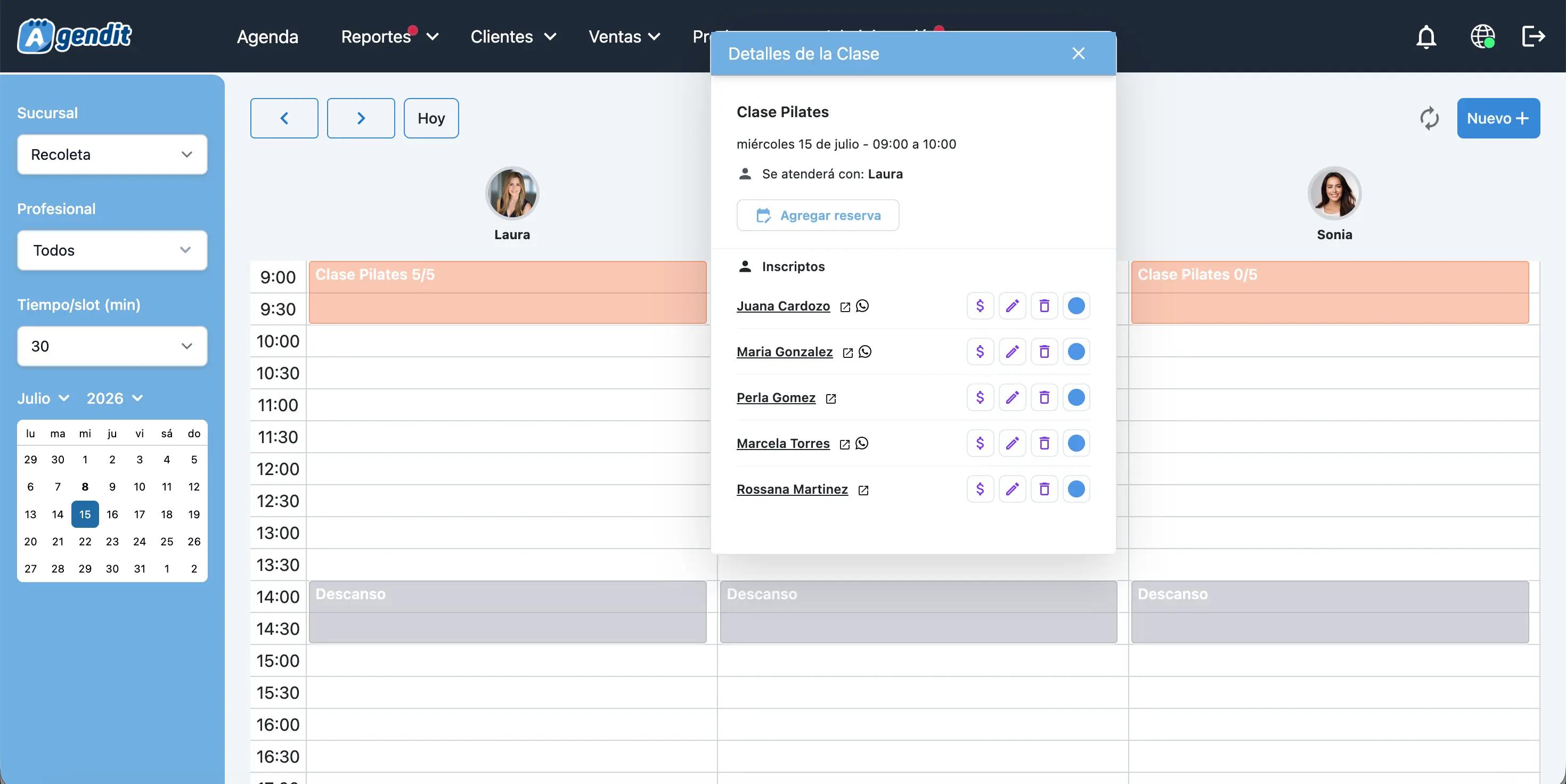
Task: Refresh the agenda with the circular arrows icon
Action: (x=1429, y=118)
